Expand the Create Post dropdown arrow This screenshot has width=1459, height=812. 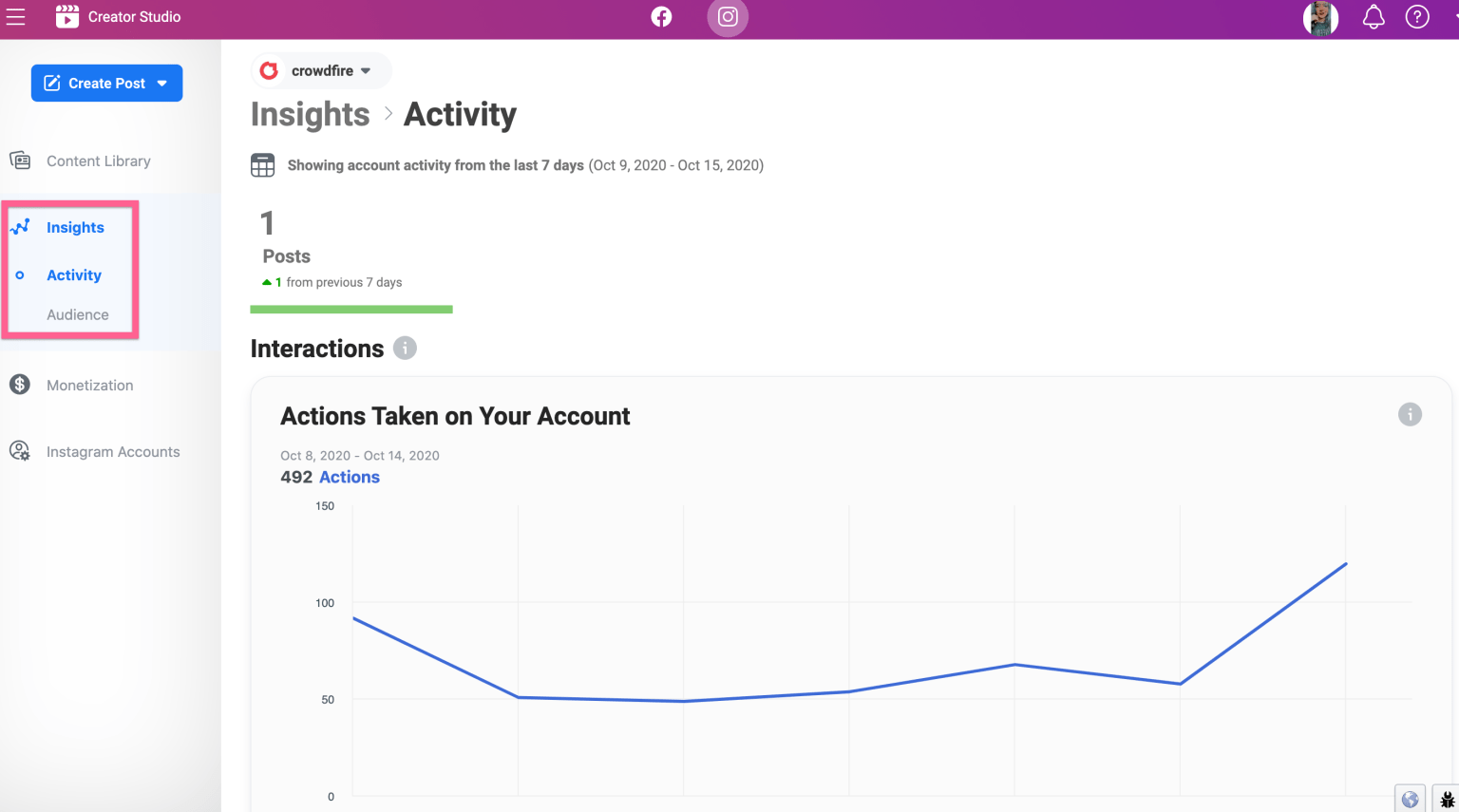click(x=160, y=83)
